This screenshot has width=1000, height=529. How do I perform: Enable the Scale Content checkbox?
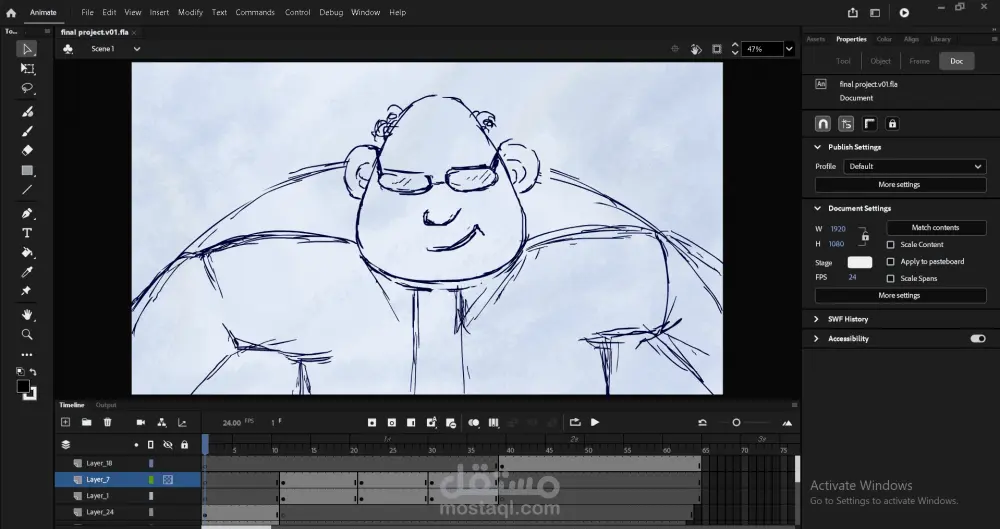pyautogui.click(x=890, y=244)
